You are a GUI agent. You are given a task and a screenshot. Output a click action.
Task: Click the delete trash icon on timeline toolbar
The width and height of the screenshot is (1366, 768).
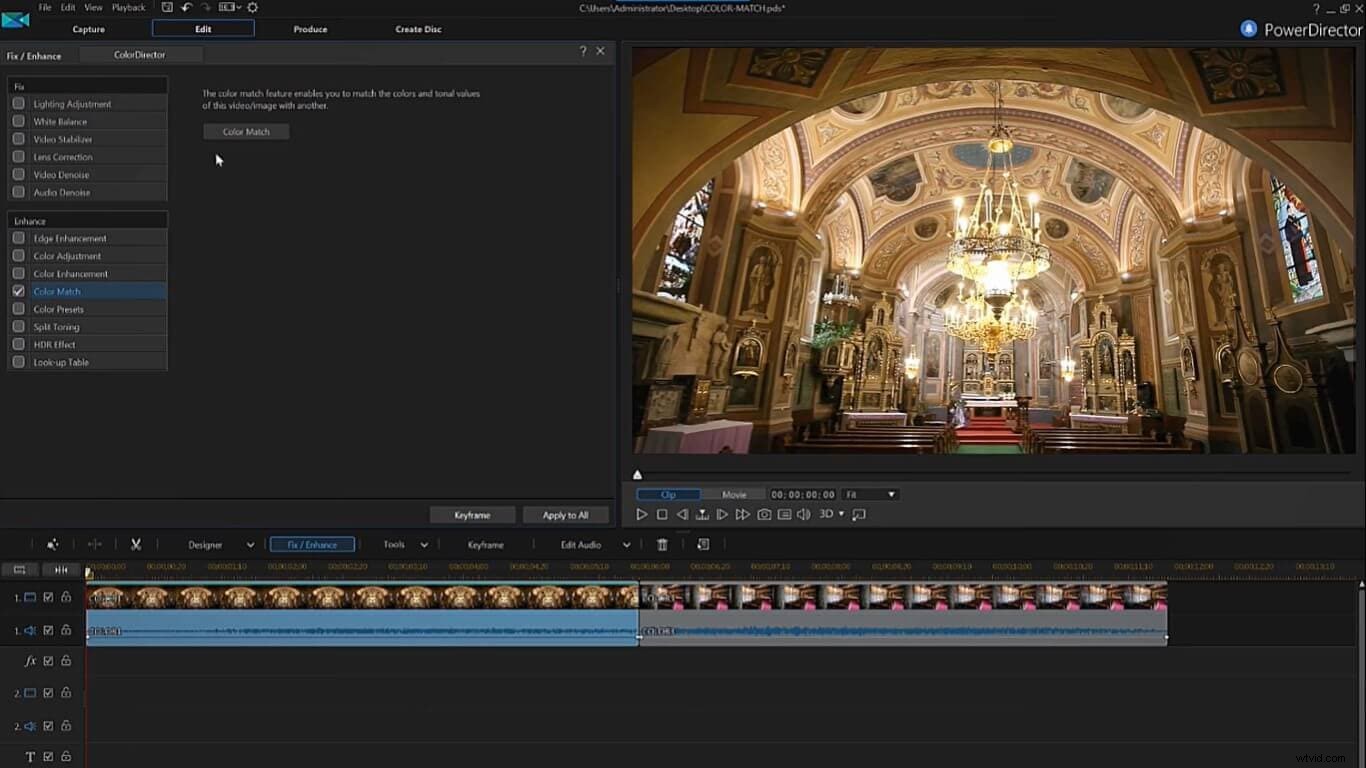[661, 544]
